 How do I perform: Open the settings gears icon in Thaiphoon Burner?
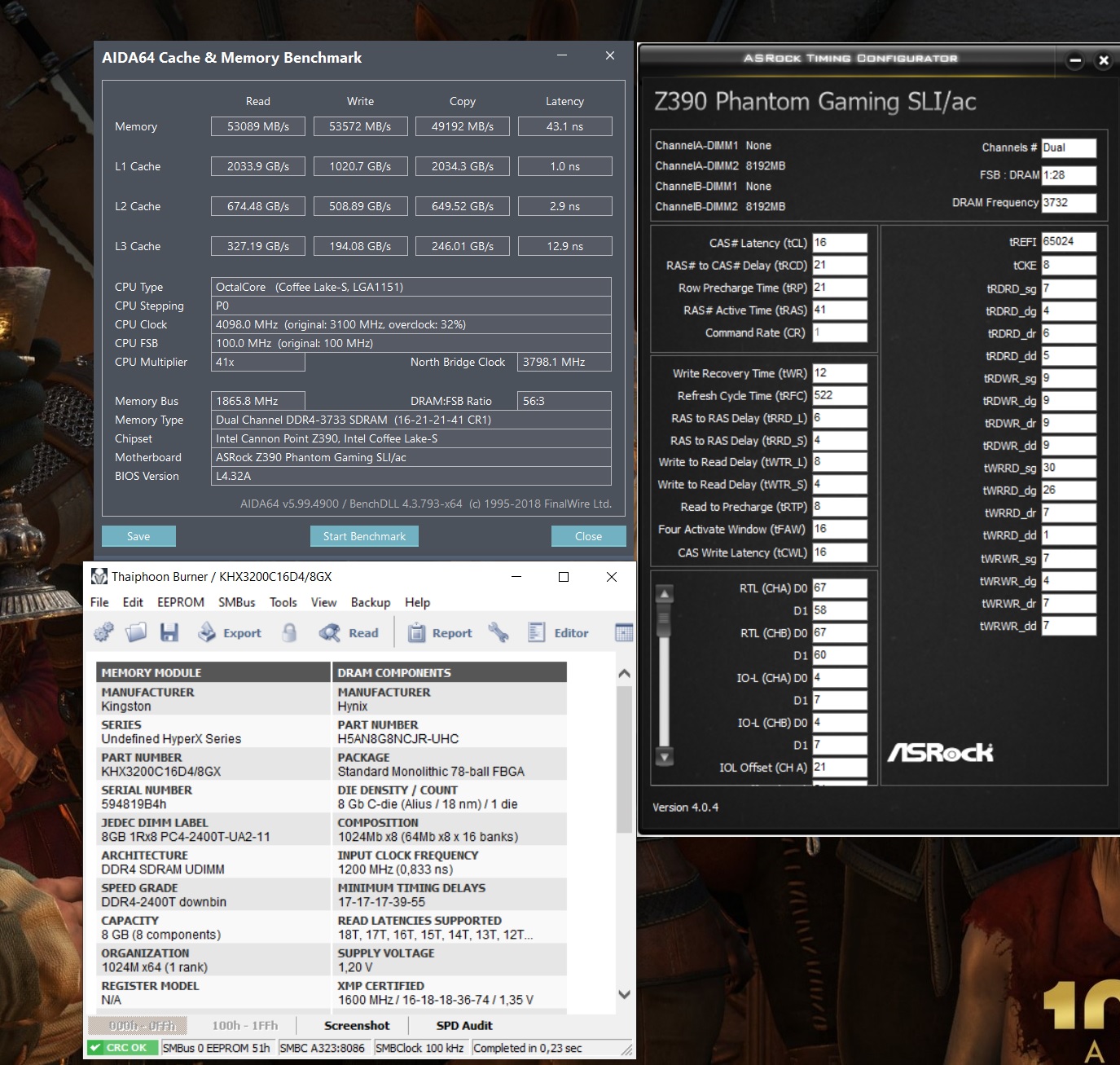103,632
